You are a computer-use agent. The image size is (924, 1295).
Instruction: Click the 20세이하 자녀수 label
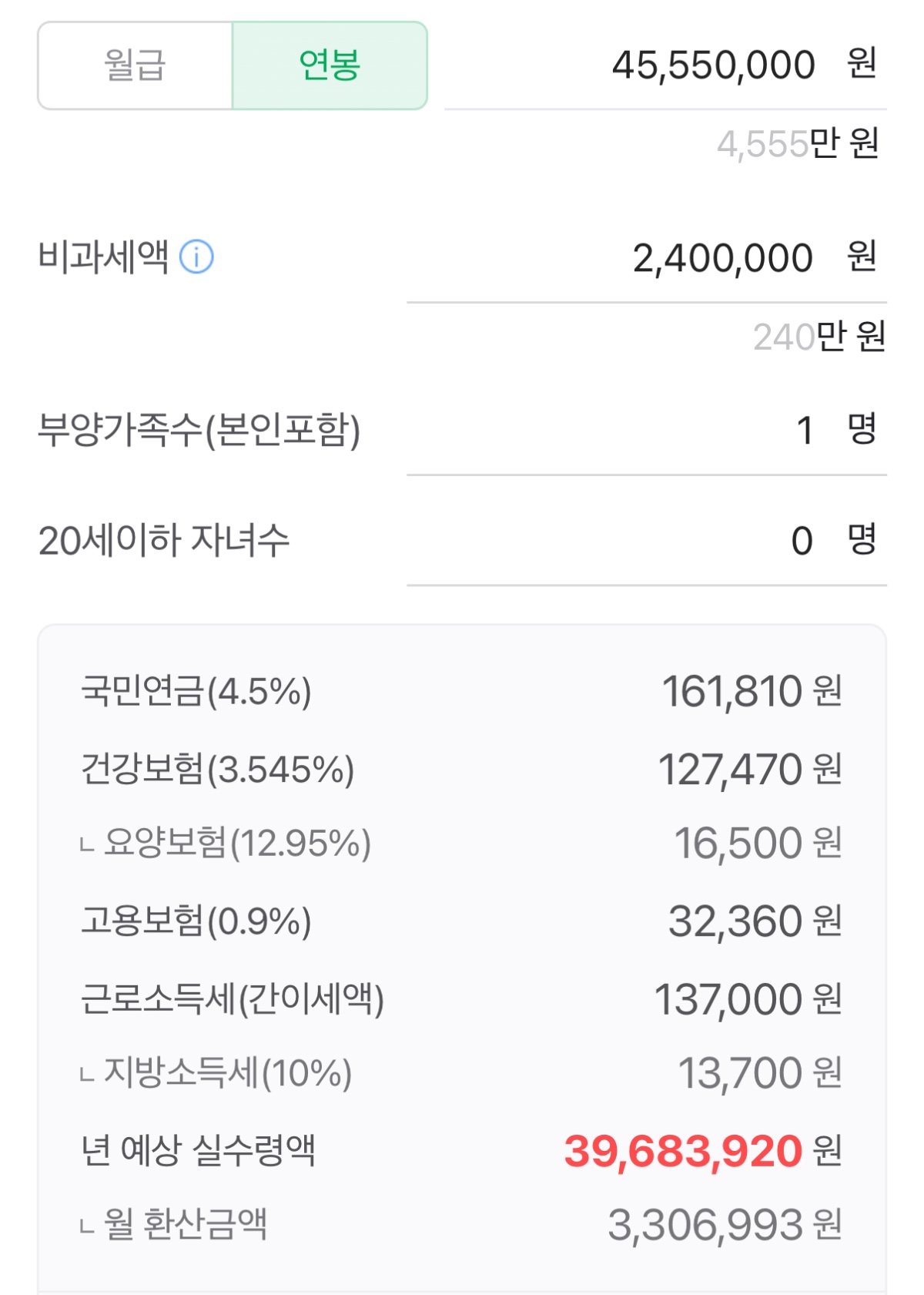click(x=163, y=541)
